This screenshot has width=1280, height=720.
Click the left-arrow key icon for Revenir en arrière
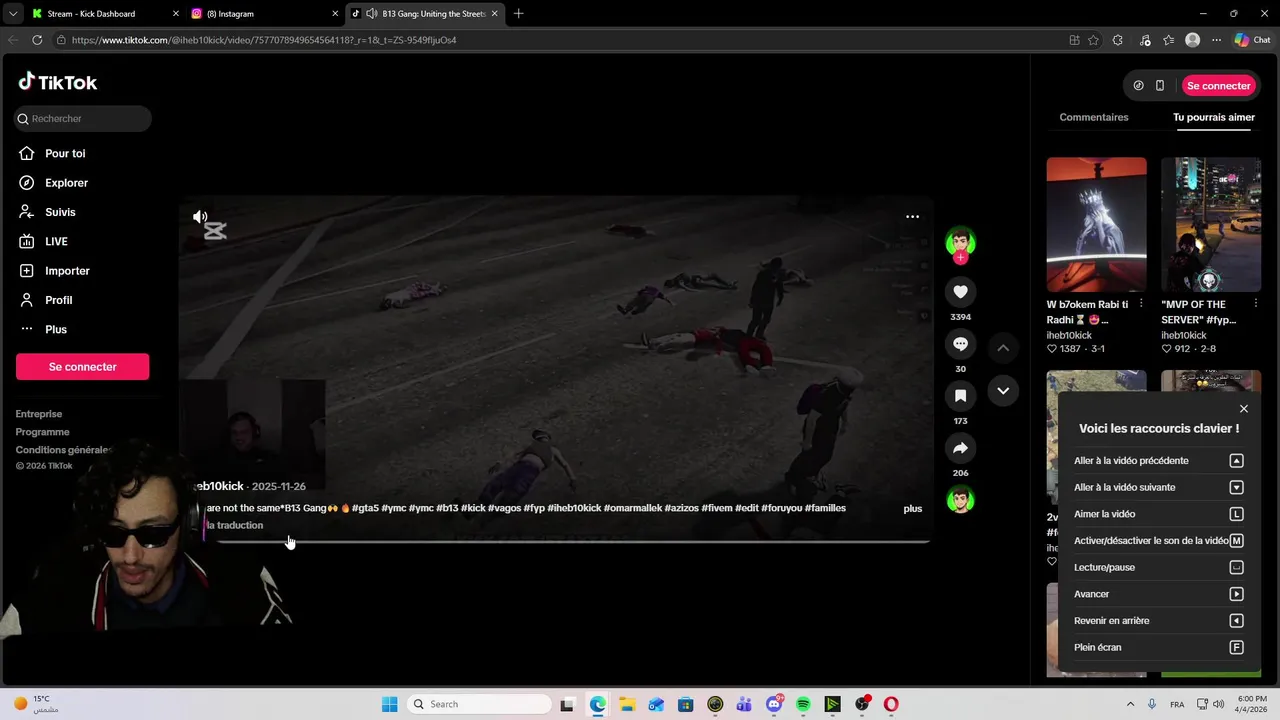(1236, 621)
